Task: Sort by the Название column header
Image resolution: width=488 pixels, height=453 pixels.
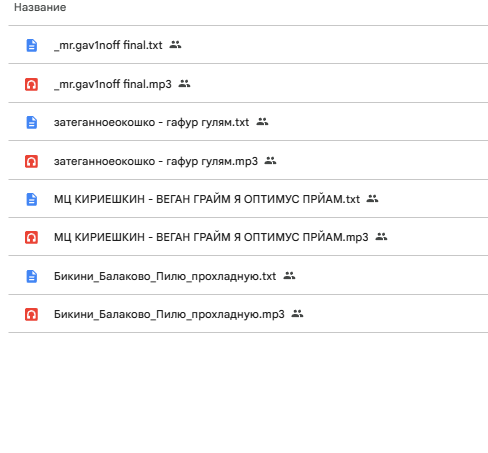Action: 40,7
